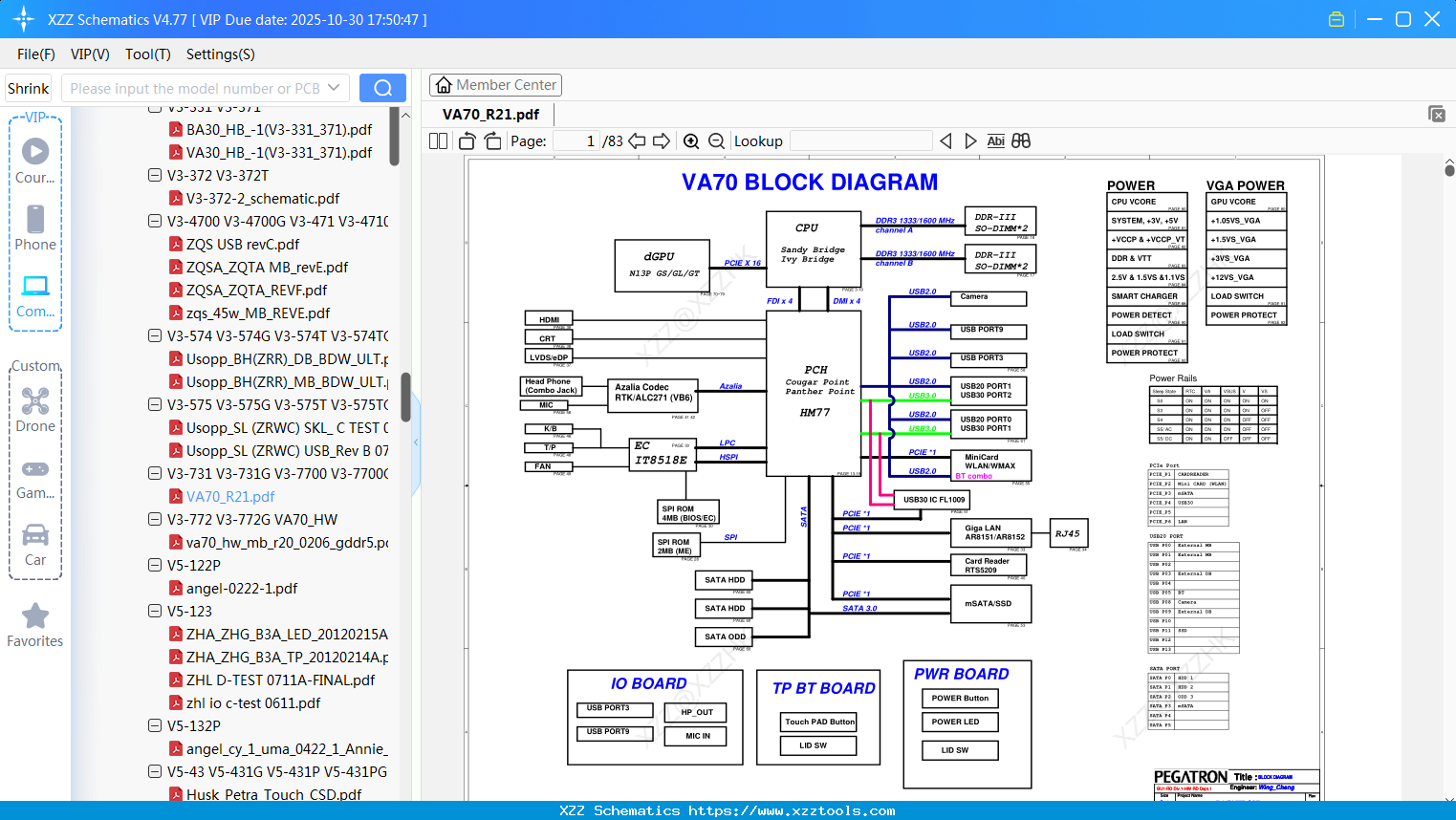1456x820 pixels.
Task: Collapse the V3-574 V3-574G folder
Action: [155, 336]
